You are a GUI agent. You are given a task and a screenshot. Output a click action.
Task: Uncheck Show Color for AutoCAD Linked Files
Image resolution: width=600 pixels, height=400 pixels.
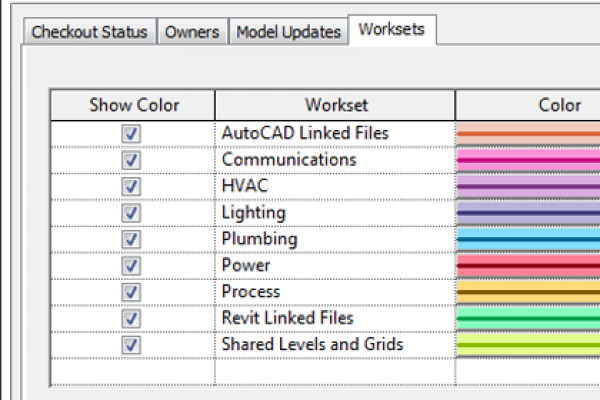click(131, 133)
